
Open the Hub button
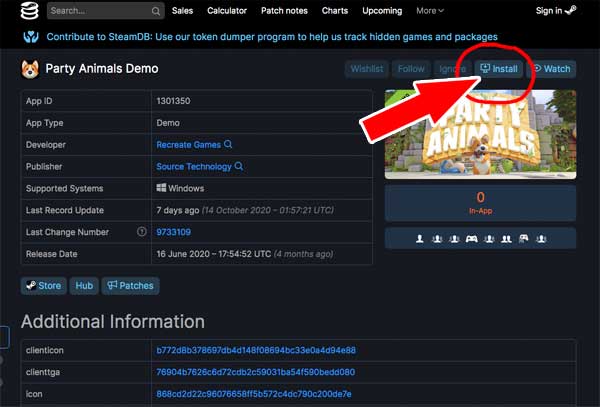(x=84, y=286)
